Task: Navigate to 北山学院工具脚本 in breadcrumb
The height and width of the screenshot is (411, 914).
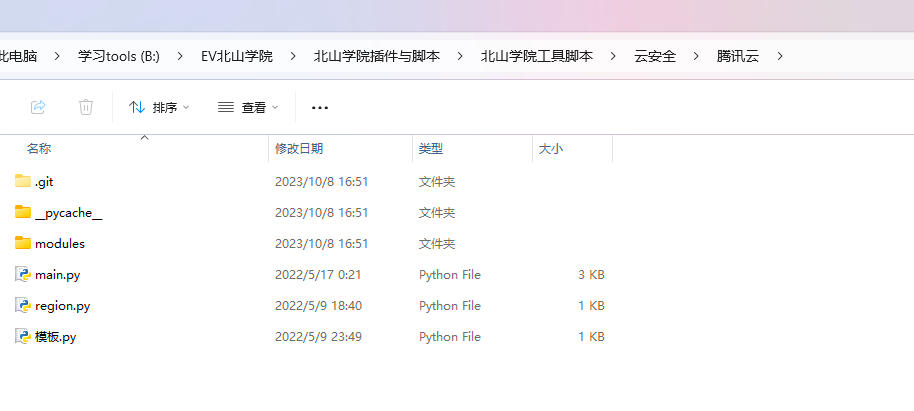Action: [x=536, y=57]
